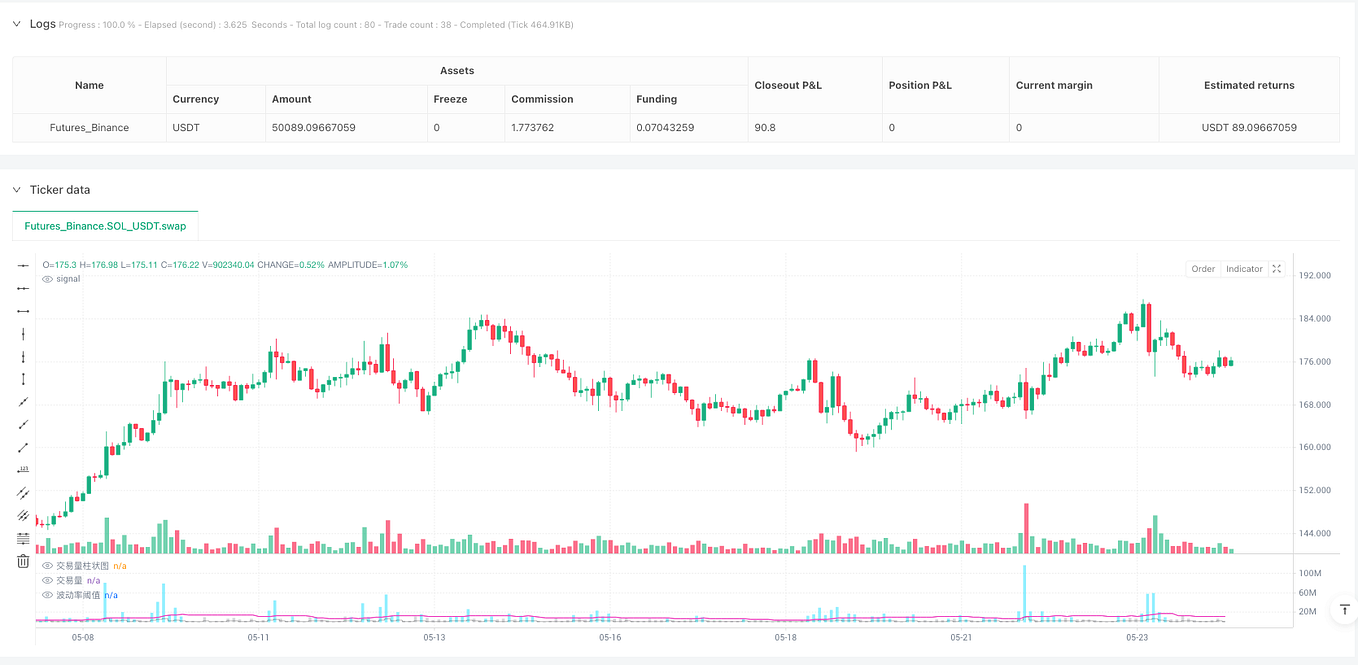Switch to the Futures_Binance.SOL_USDT.swap tab

105,226
